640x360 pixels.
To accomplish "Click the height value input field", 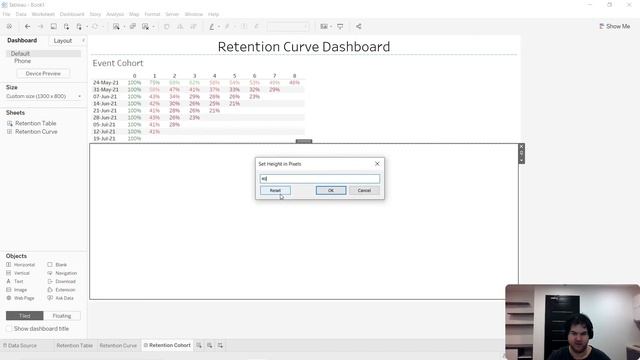I will (320, 179).
